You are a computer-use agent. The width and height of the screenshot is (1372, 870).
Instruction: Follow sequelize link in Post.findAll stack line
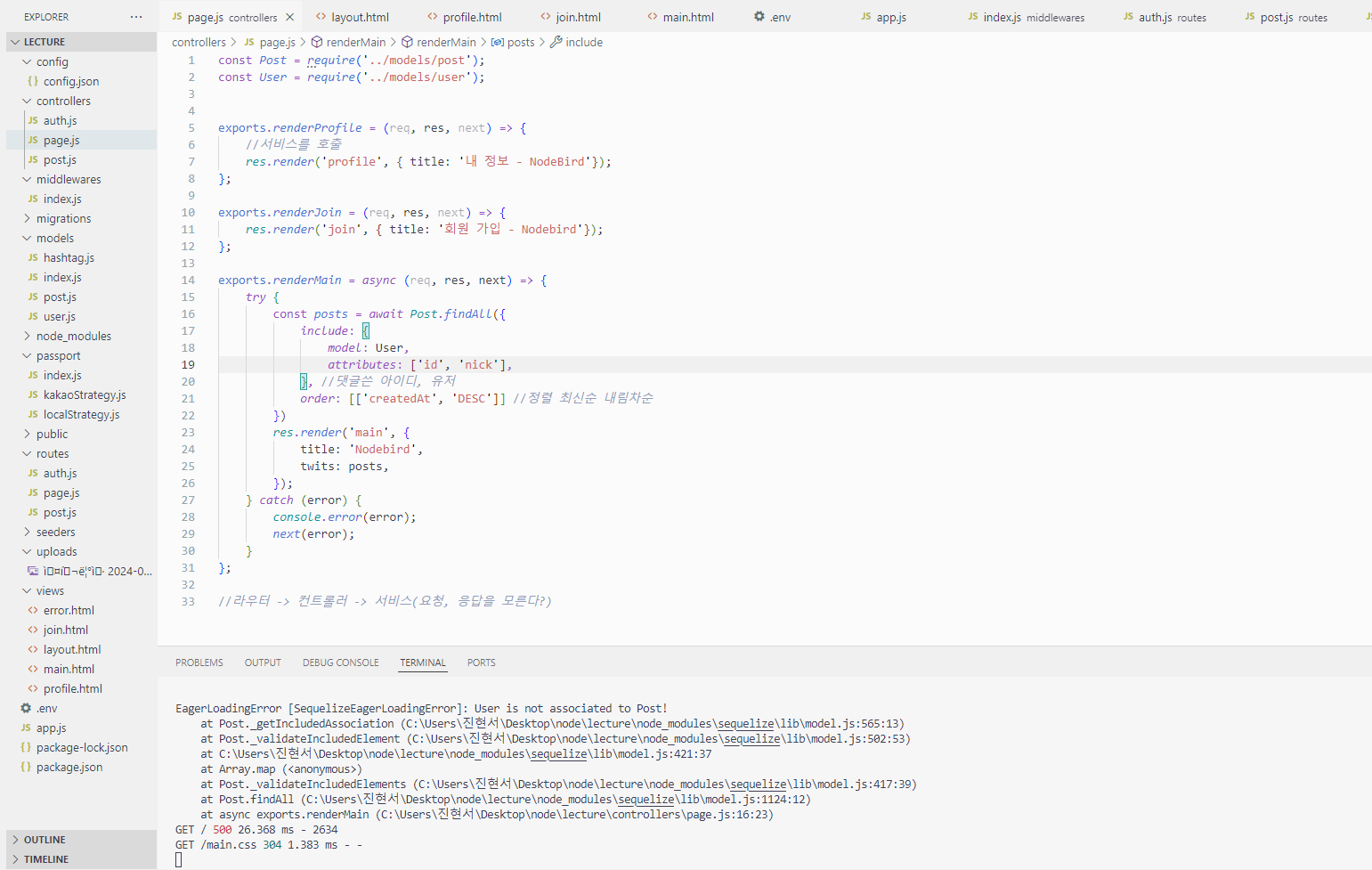(645, 800)
